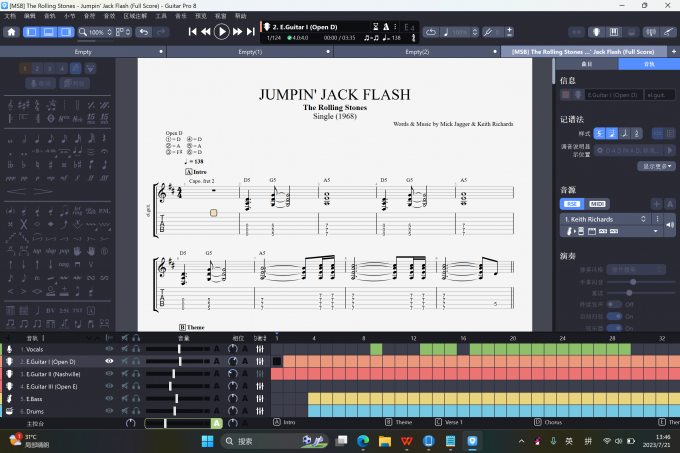Click the home icon in the toolbar
Viewport: 680px width, 453px height.
pos(12,32)
